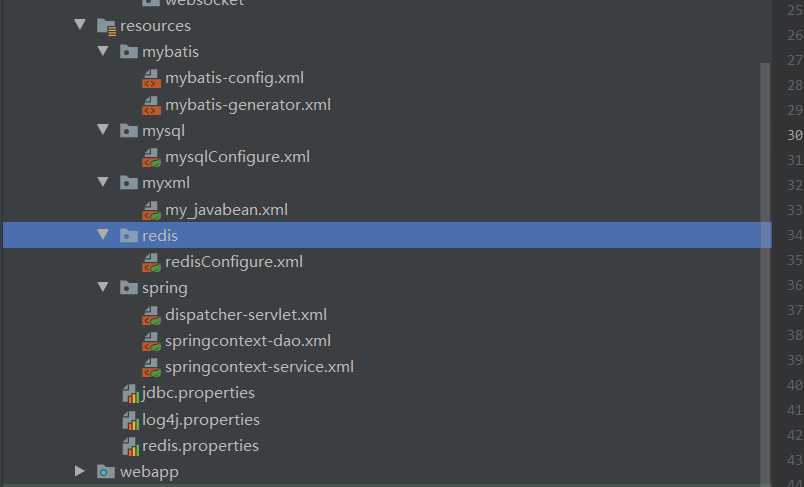Collapse the redis folder arrow
804x487 pixels.
point(102,236)
